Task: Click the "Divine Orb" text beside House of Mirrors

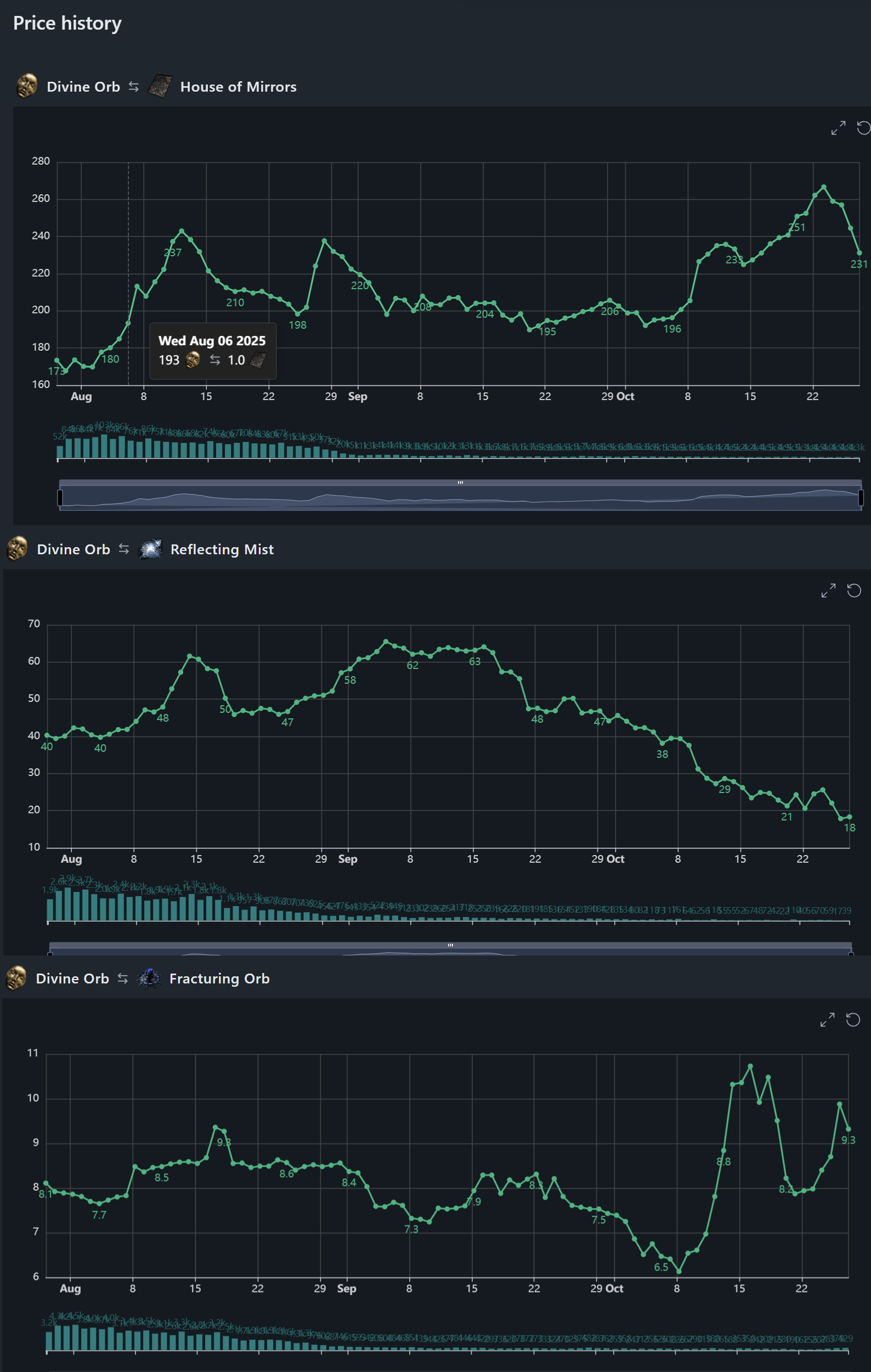Action: point(84,87)
